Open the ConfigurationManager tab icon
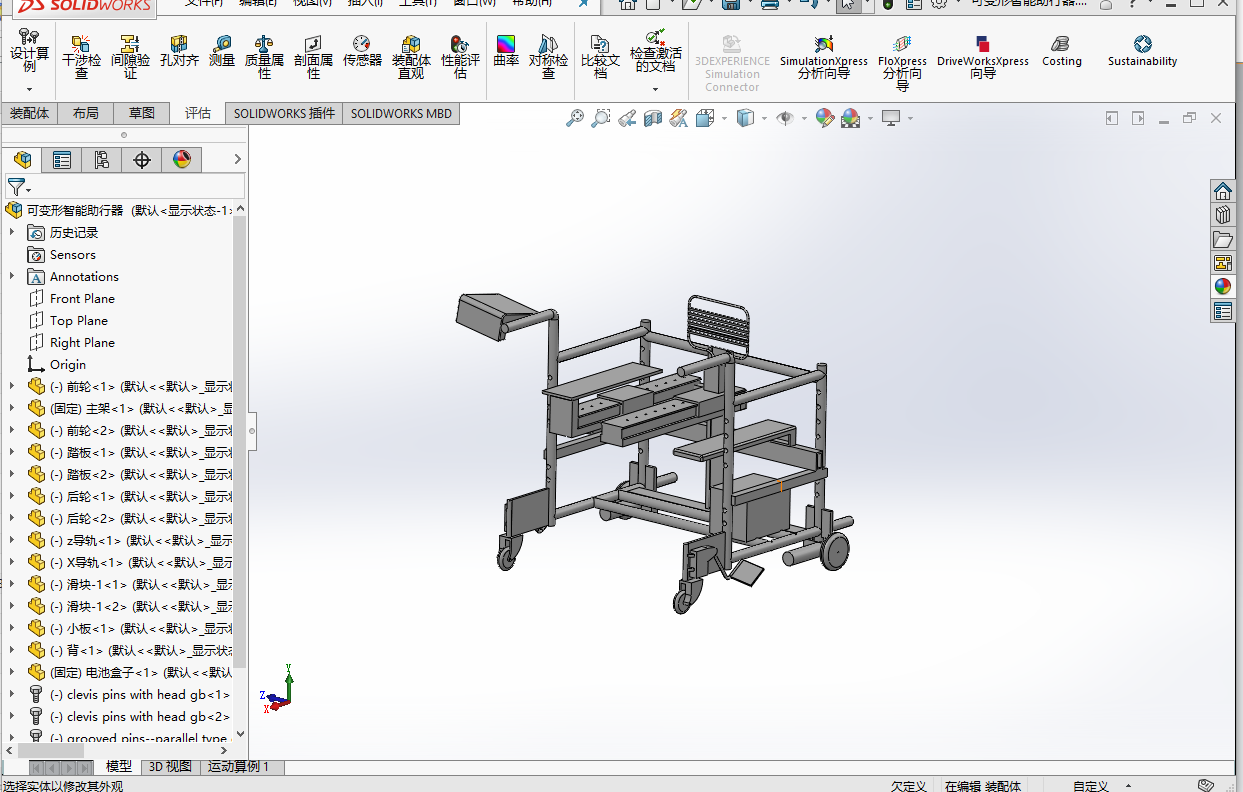Viewport: 1243px width, 792px height. [x=102, y=159]
